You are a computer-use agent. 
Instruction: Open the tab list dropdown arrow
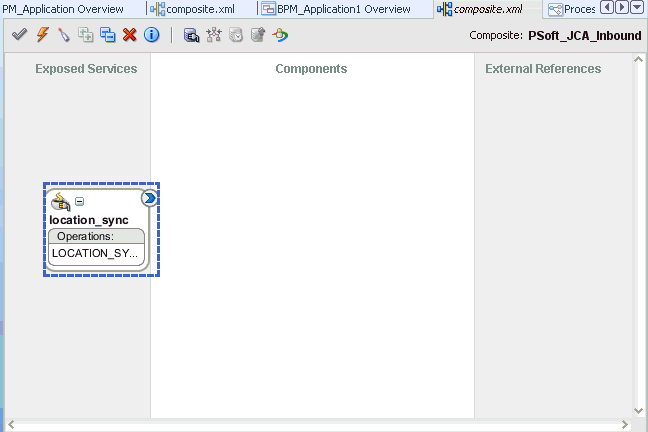[637, 7]
